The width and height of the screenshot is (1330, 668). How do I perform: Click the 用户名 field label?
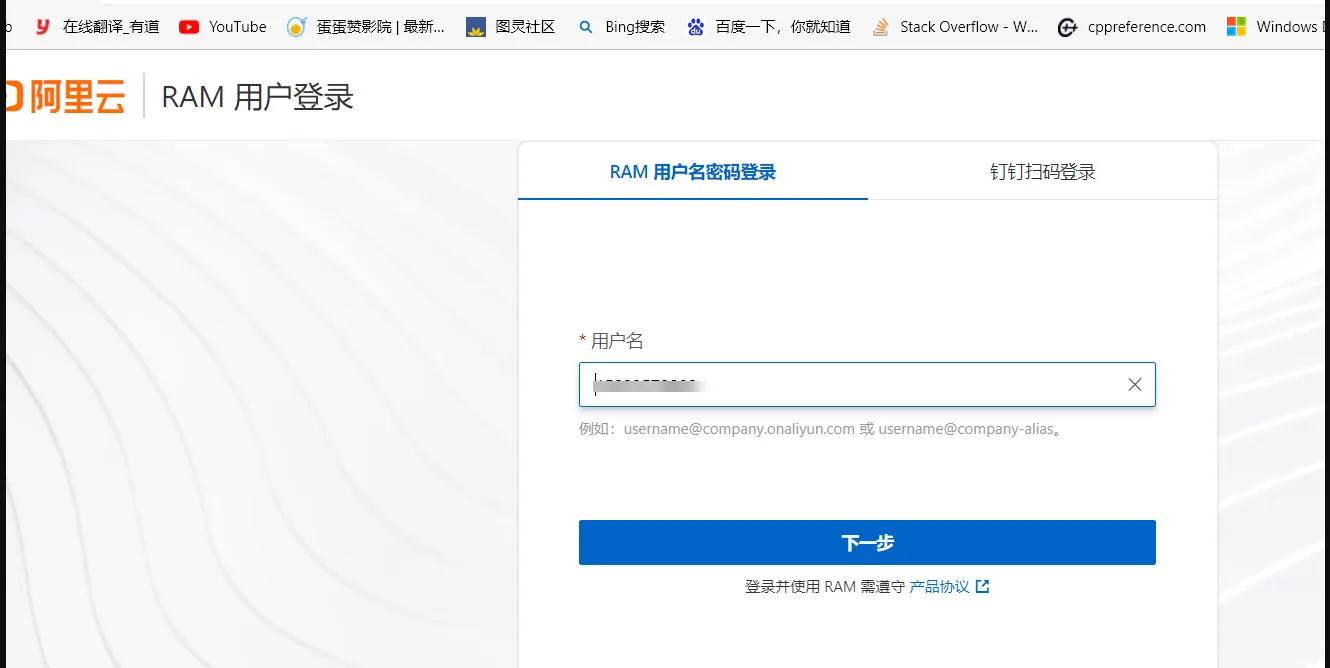[617, 341]
